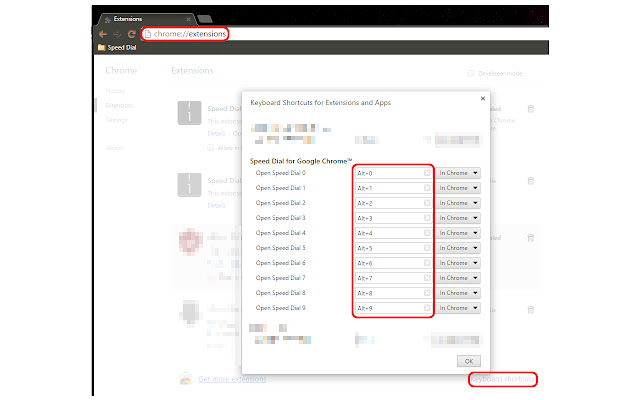Open the Keyboard shortcuts link
This screenshot has width=640, height=400.
tap(502, 379)
